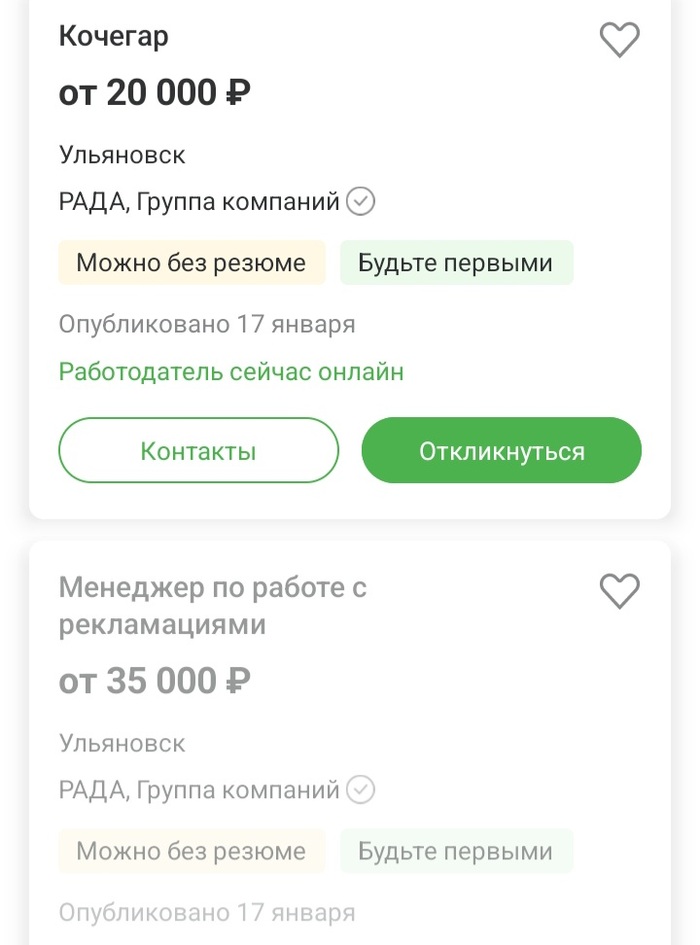
Task: Save the Кочегар vacancy to favorites
Action: pos(619,40)
